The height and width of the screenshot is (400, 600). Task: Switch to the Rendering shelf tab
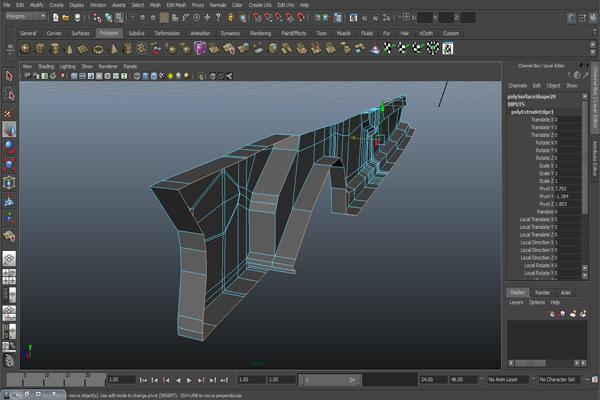[x=260, y=33]
